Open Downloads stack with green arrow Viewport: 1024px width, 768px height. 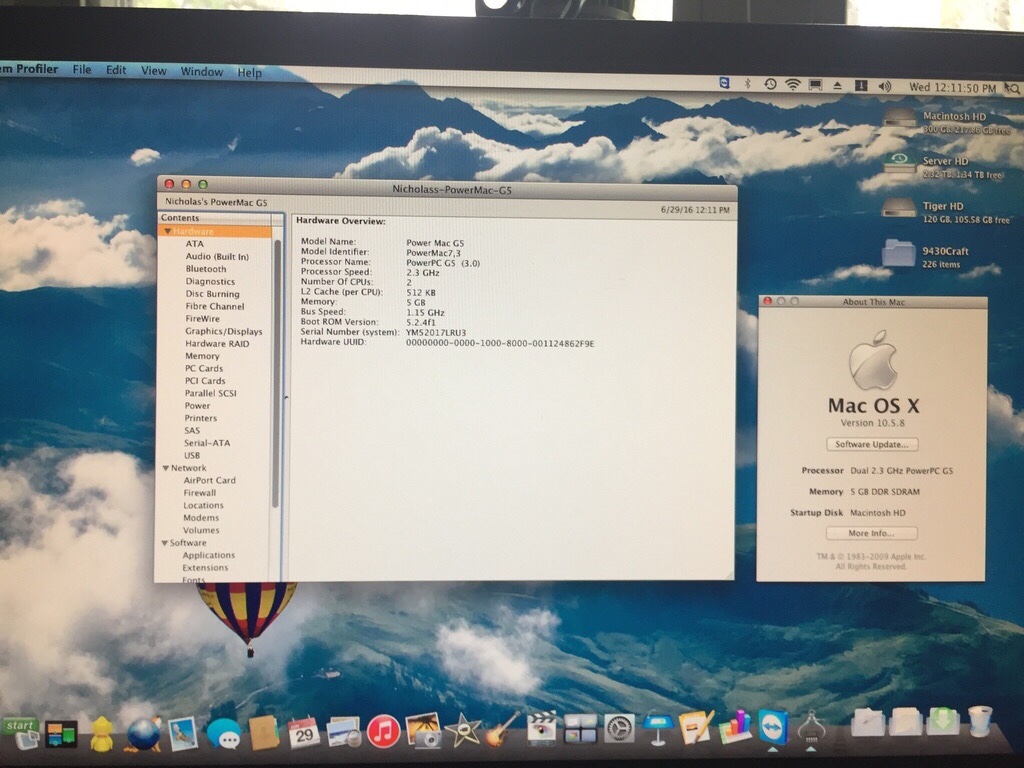pyautogui.click(x=944, y=720)
